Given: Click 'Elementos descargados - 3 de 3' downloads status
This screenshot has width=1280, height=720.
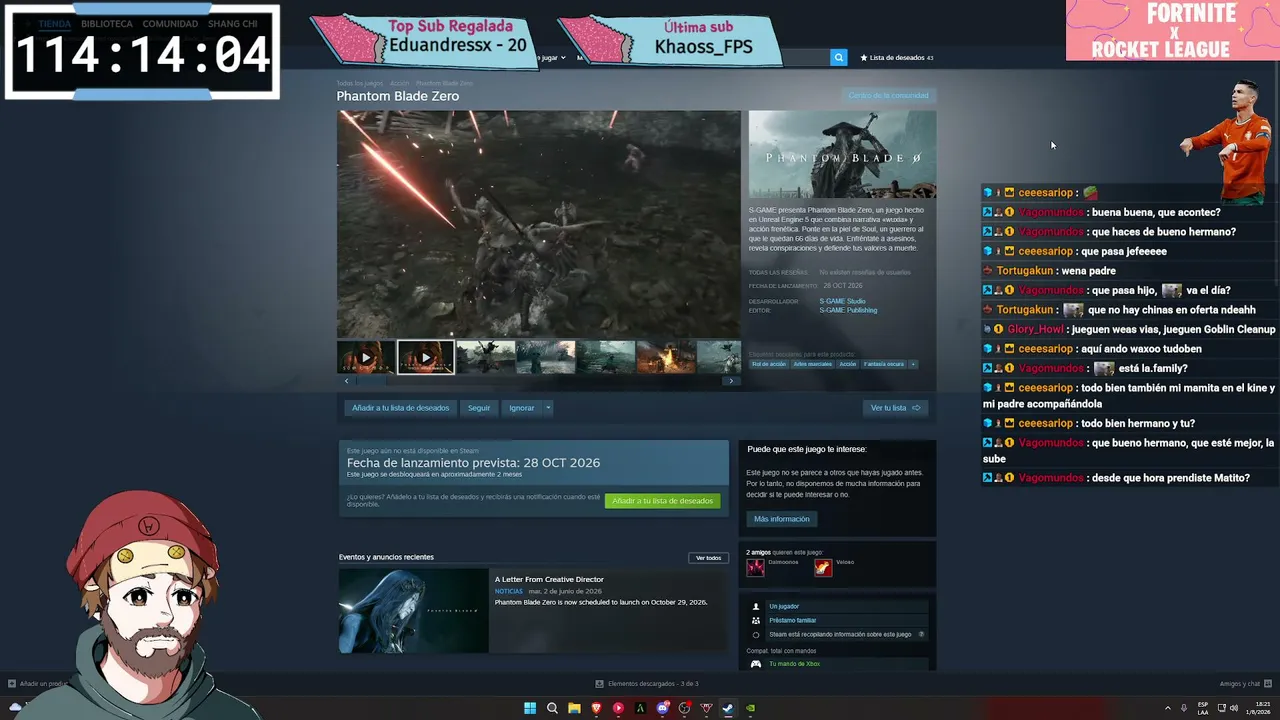Looking at the screenshot, I should (647, 684).
